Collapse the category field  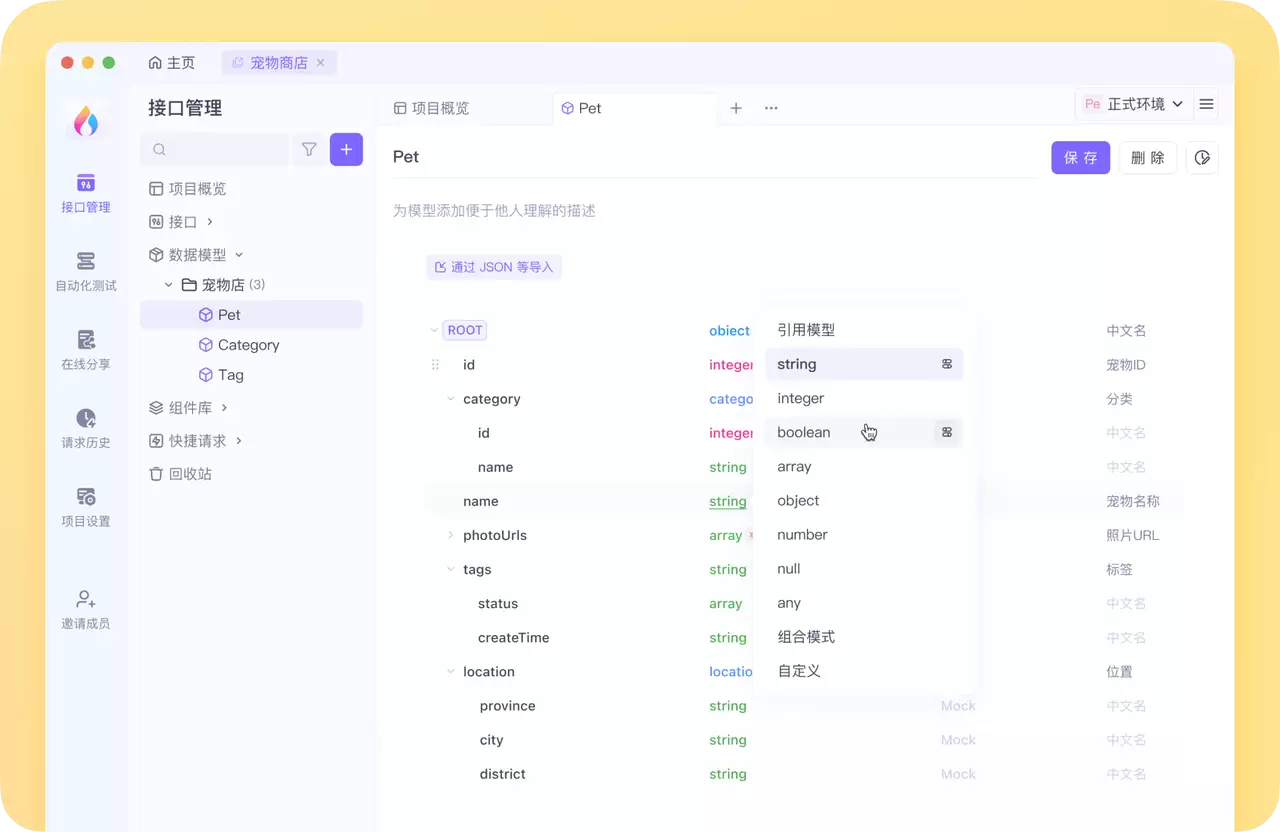(451, 399)
